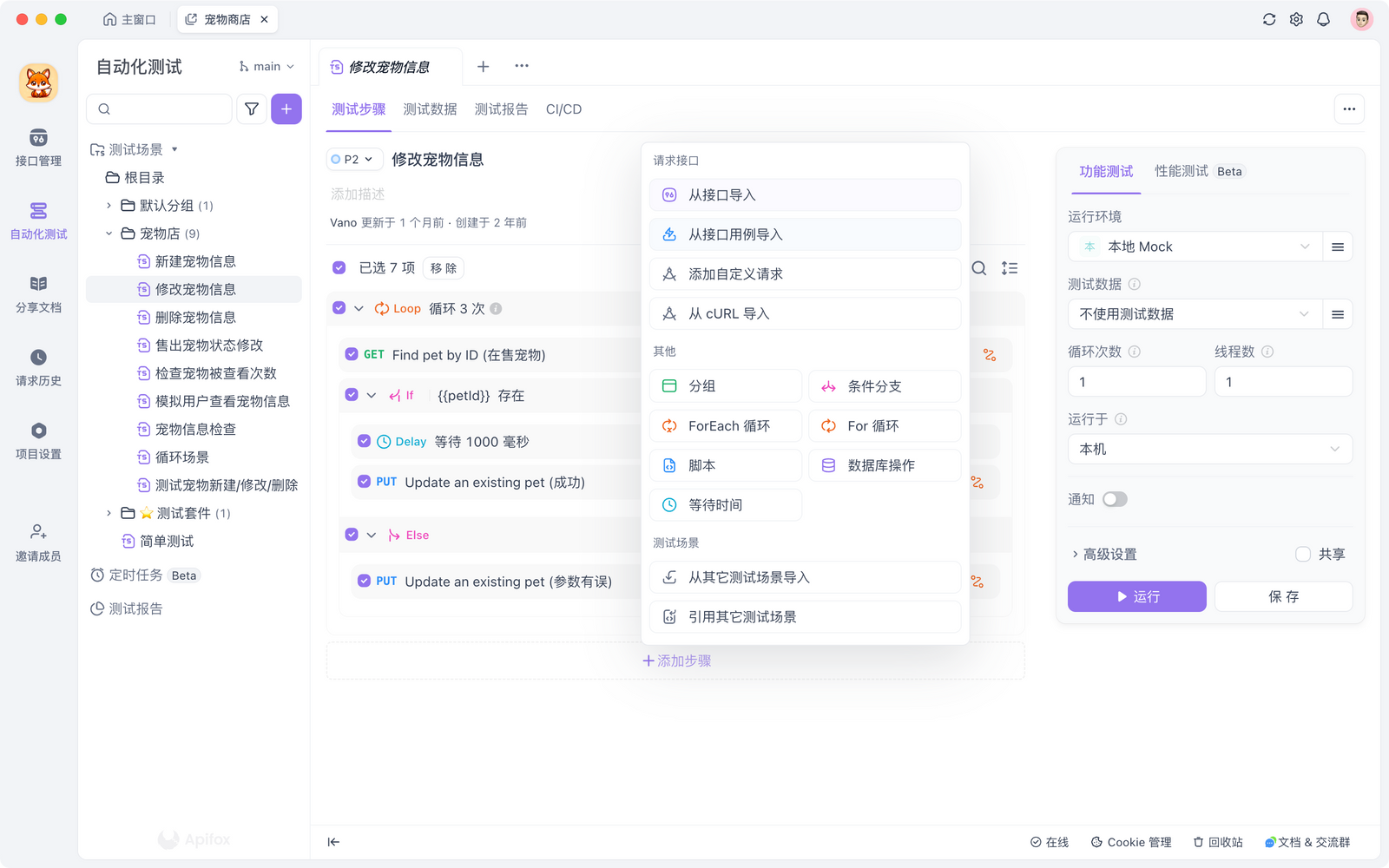Viewport: 1389px width, 868px height.
Task: Click the 运行 button
Action: click(x=1136, y=596)
